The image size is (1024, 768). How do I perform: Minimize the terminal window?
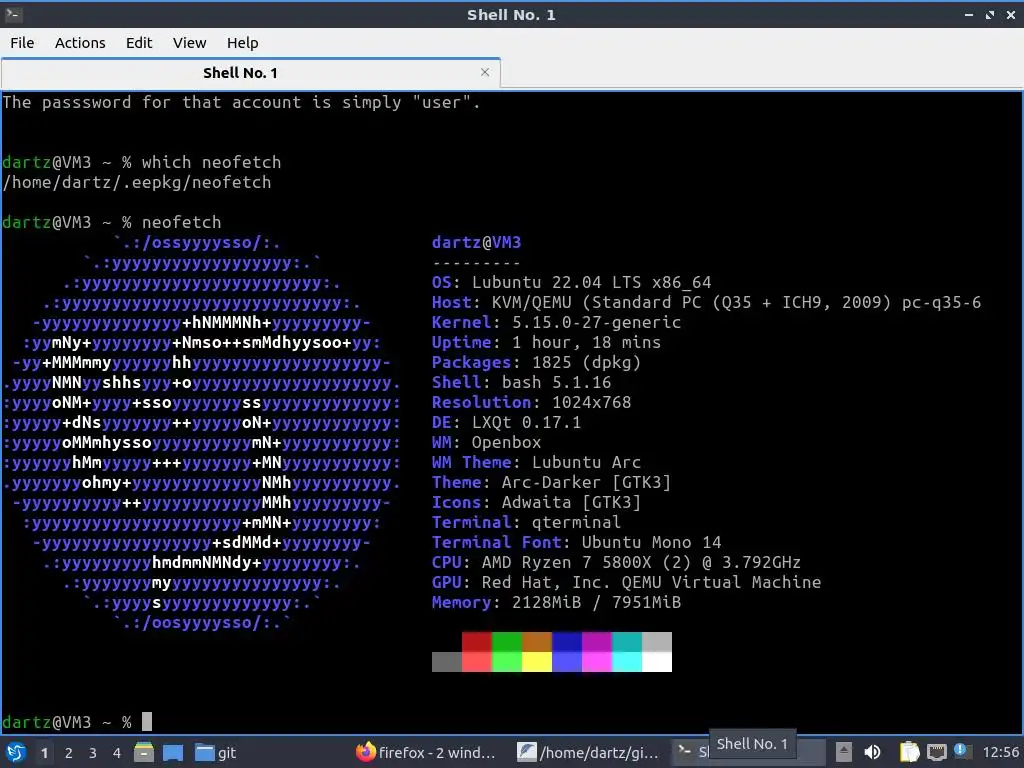pos(969,14)
